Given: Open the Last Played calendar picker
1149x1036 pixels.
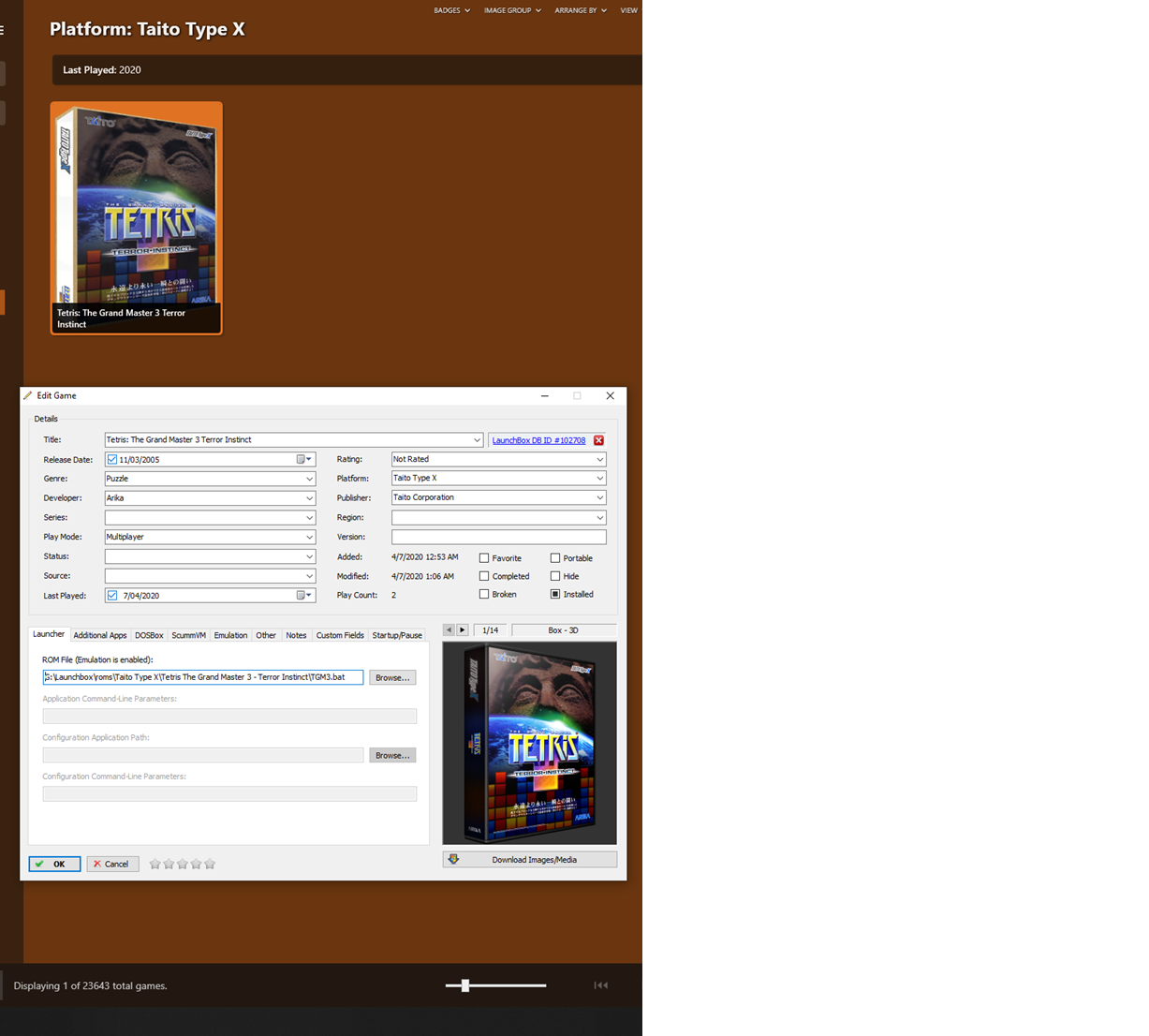Looking at the screenshot, I should click(x=304, y=595).
